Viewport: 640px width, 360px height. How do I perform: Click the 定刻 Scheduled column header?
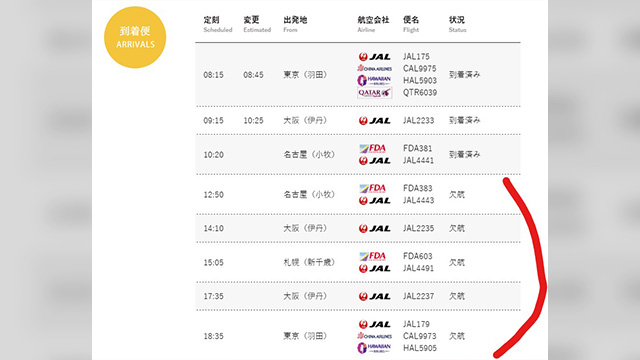pos(218,24)
